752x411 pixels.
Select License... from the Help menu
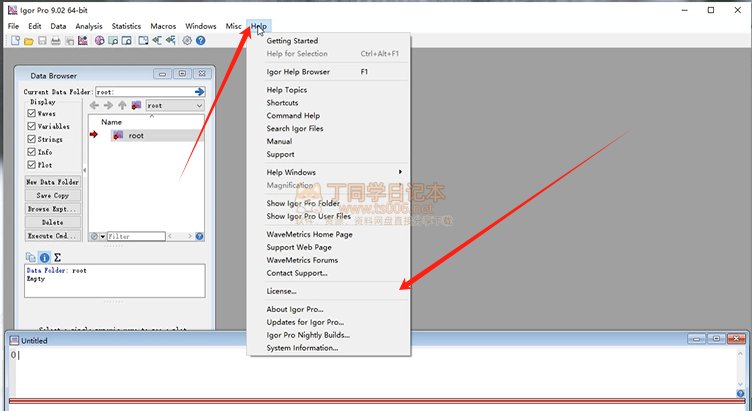[x=281, y=291]
